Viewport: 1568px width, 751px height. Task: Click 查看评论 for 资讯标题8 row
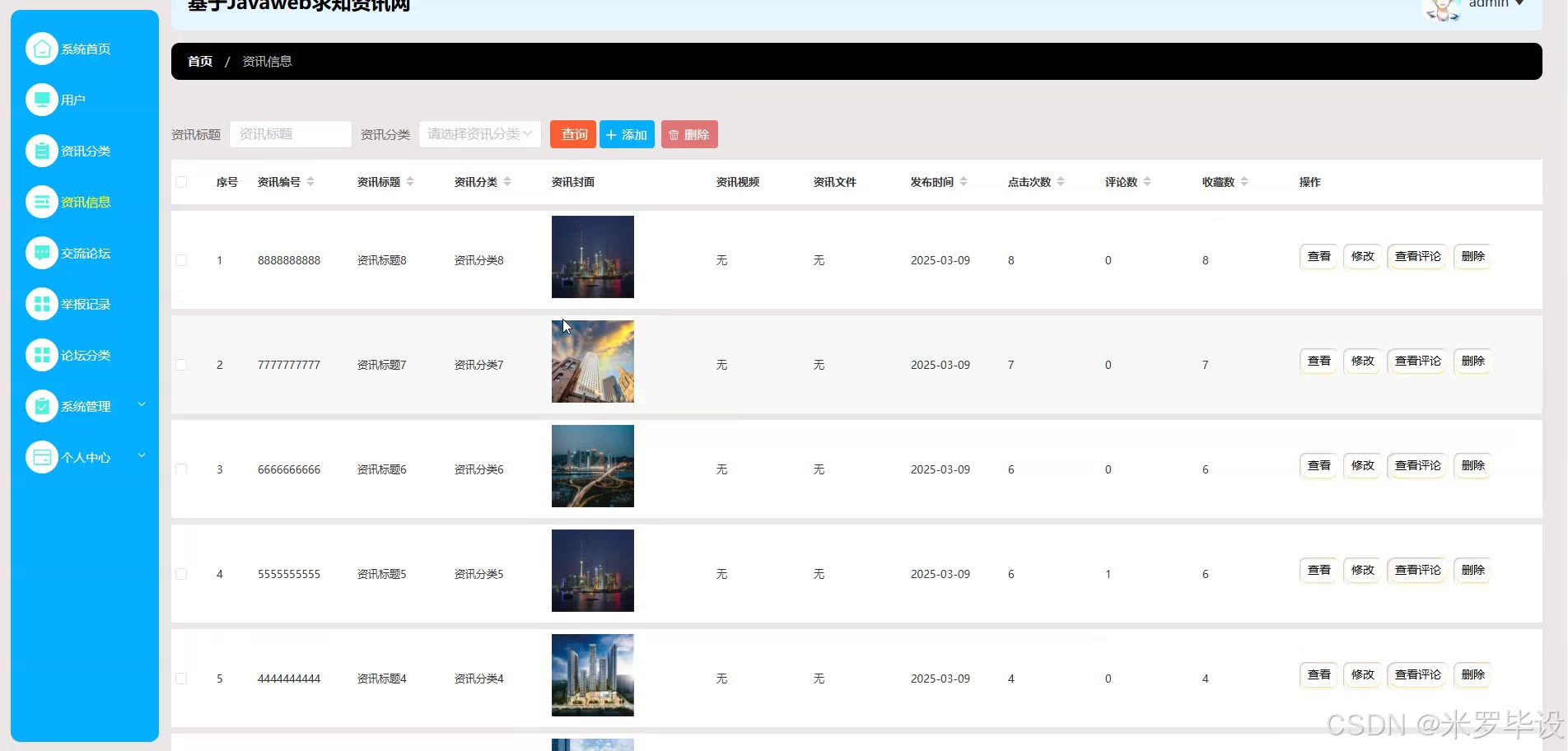click(x=1417, y=257)
